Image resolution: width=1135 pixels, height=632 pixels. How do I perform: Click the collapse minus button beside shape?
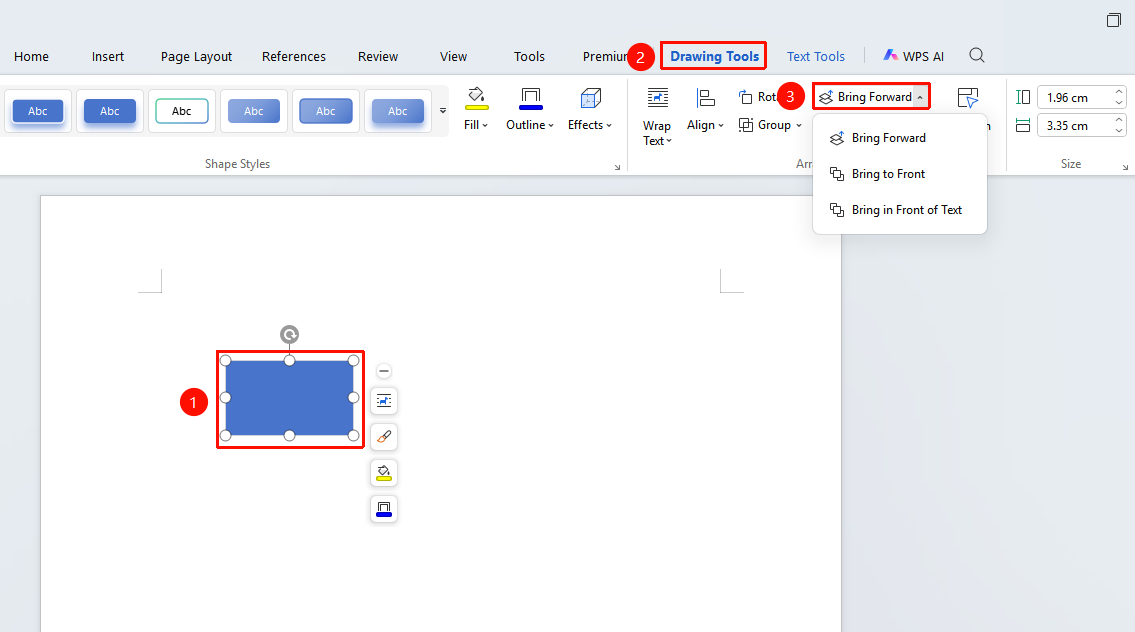384,371
